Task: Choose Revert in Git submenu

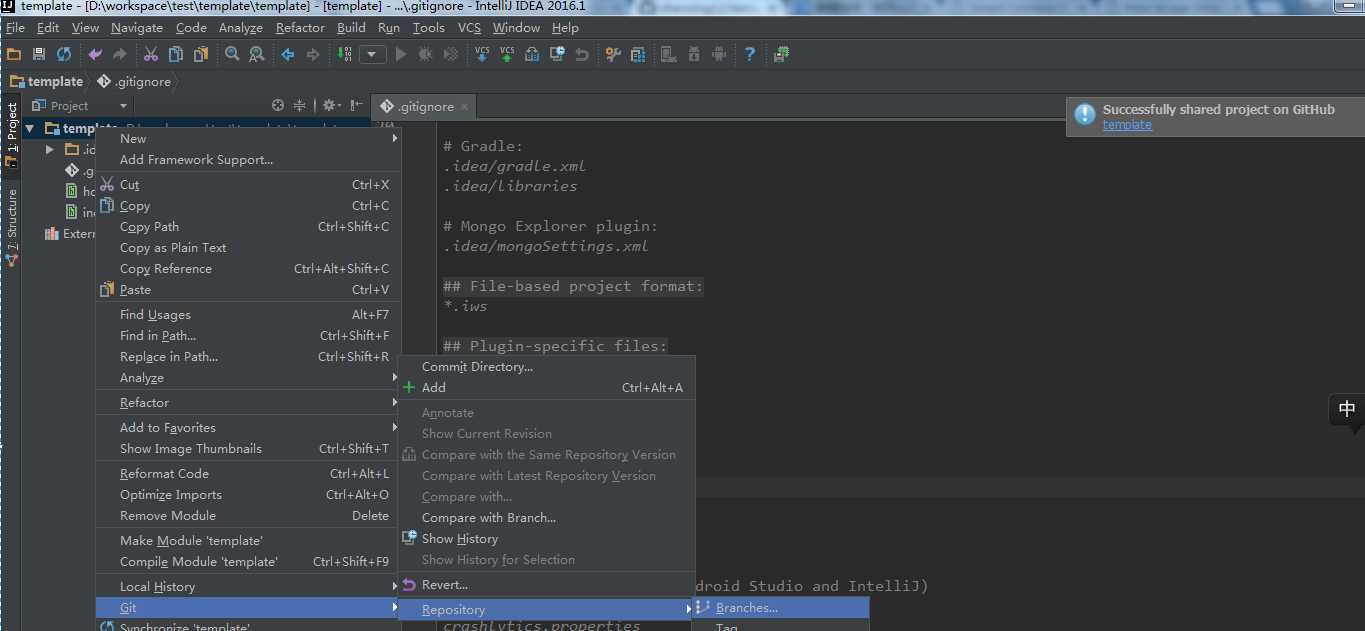Action: click(x=546, y=584)
